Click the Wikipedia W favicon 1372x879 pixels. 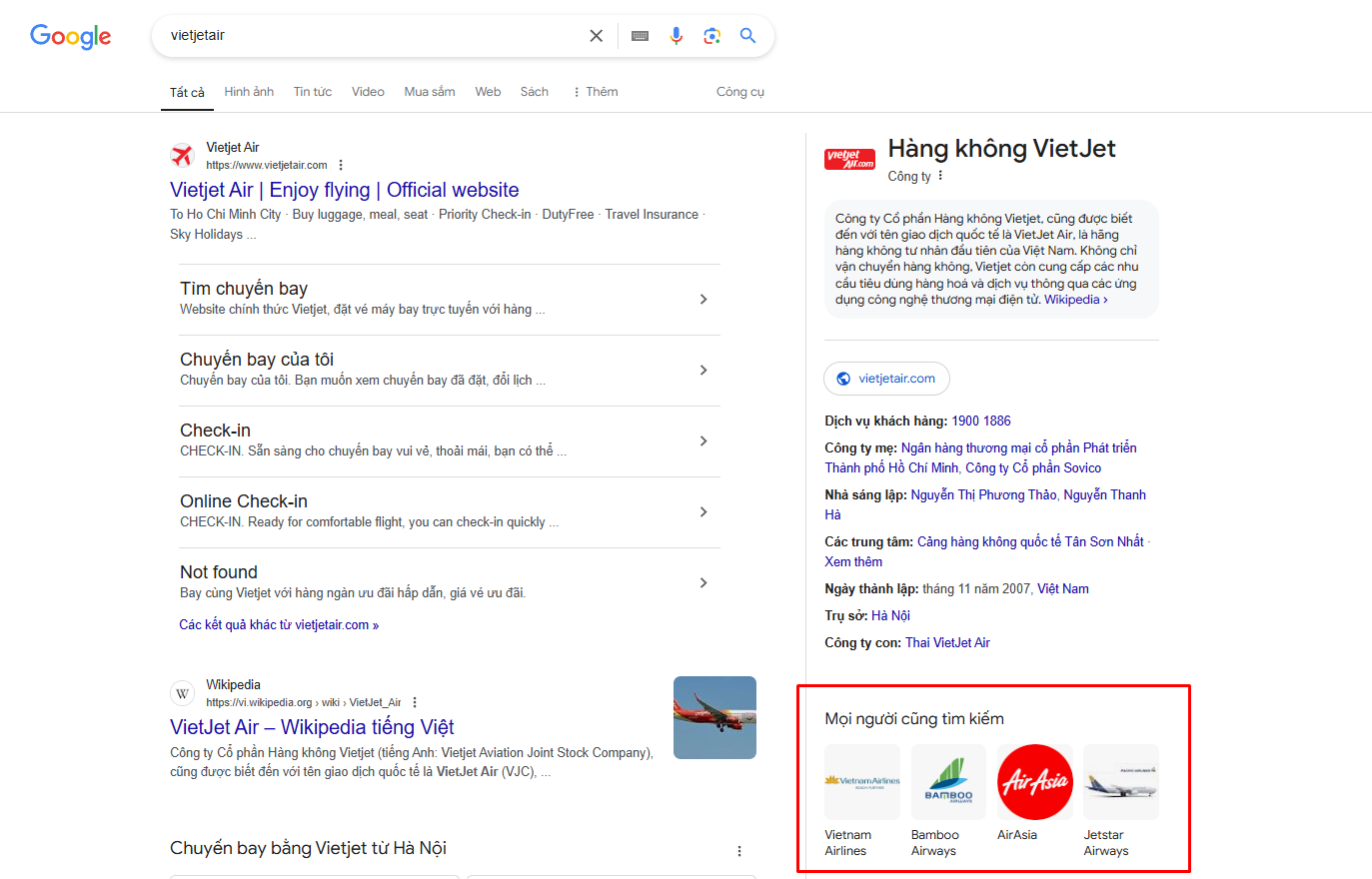coord(182,693)
